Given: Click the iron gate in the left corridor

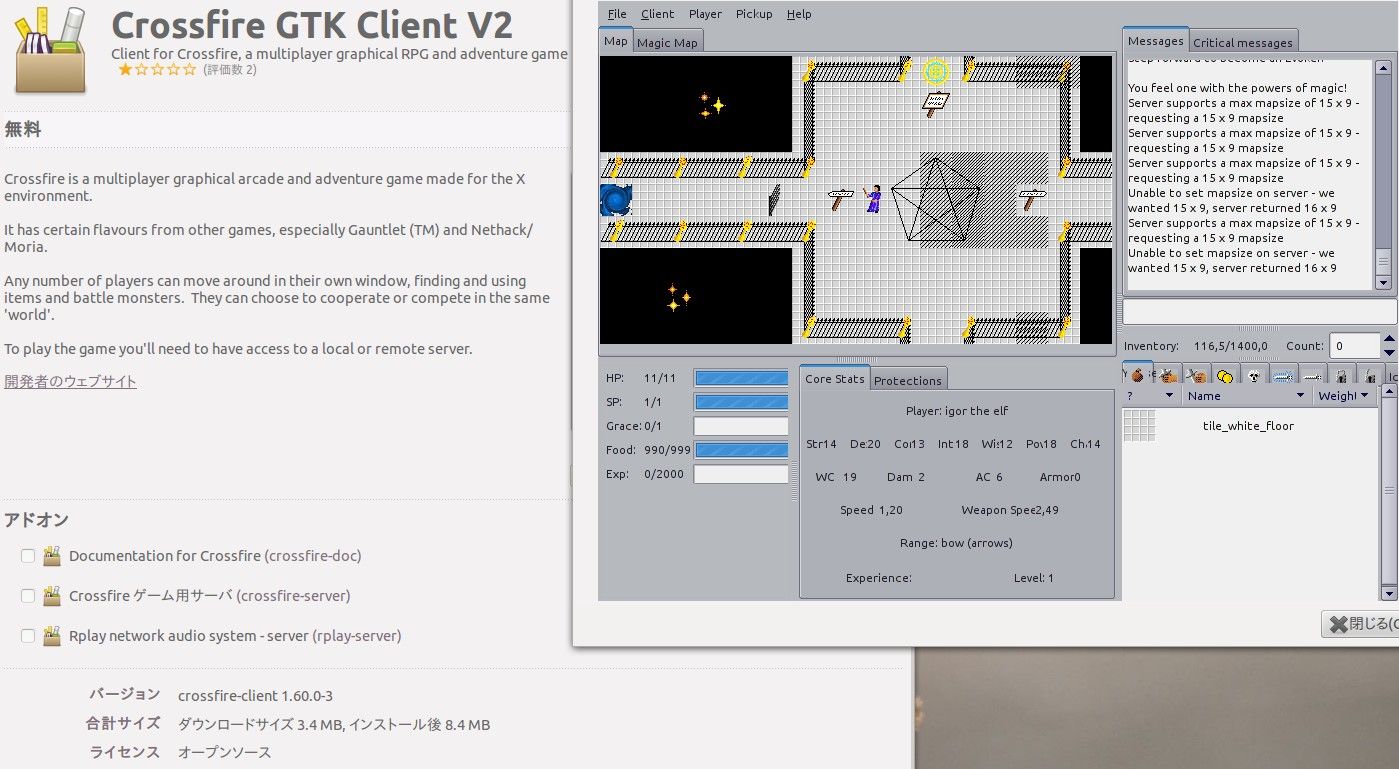Looking at the screenshot, I should coord(775,200).
